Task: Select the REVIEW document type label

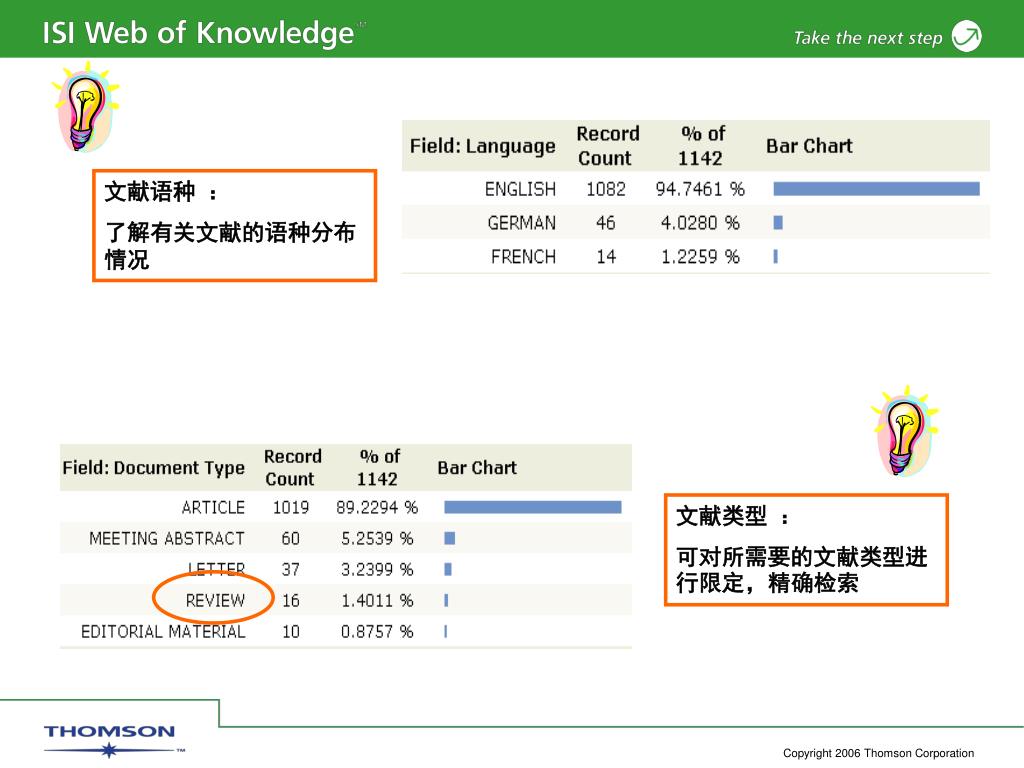Action: 215,600
